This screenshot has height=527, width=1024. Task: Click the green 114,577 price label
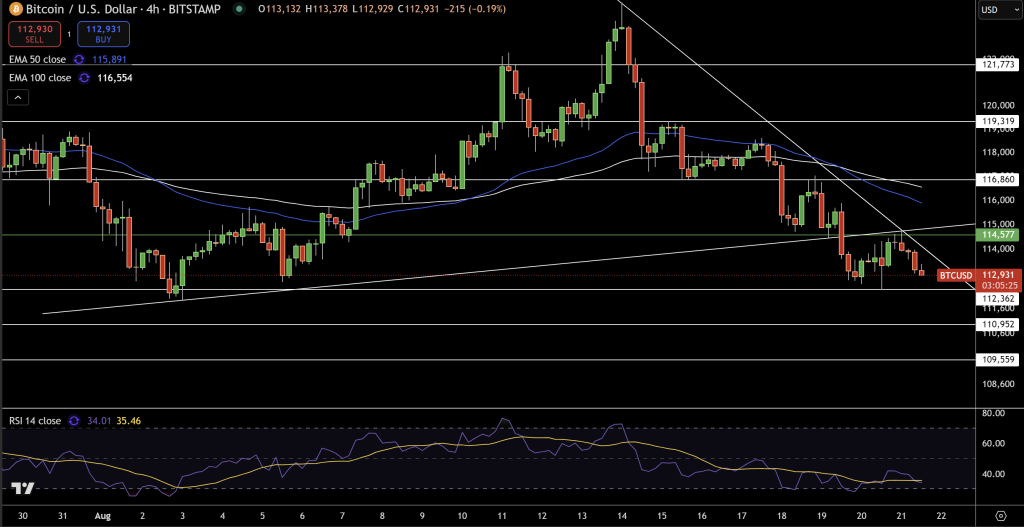(x=997, y=234)
